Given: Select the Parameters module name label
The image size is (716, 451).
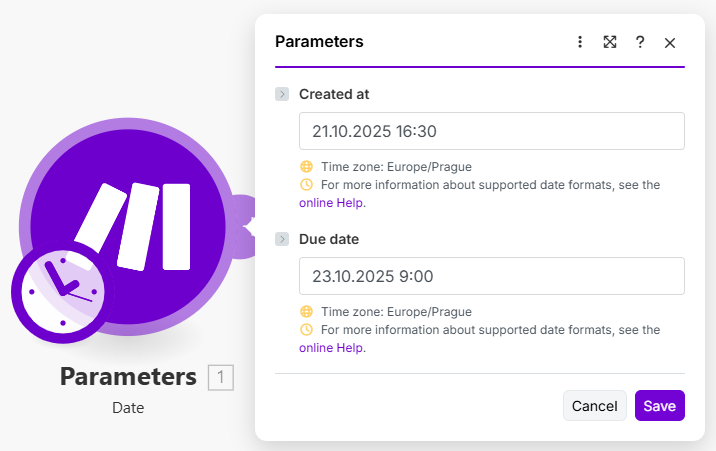Looking at the screenshot, I should 128,377.
